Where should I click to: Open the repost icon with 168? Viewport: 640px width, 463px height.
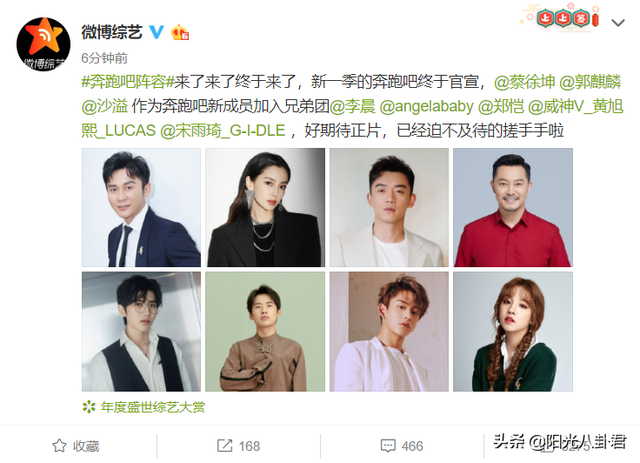tap(224, 446)
